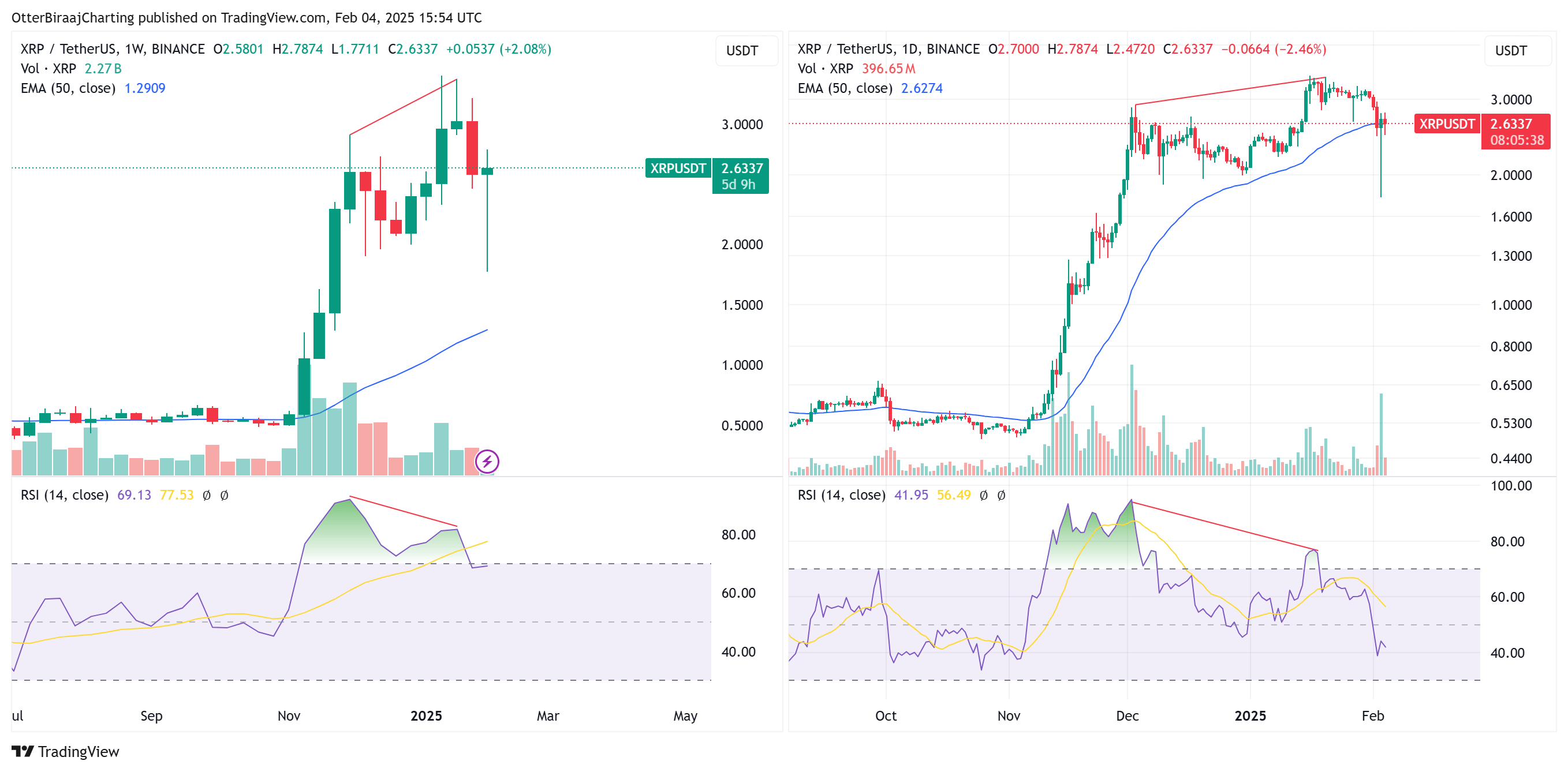This screenshot has height=772, width=1568.
Task: Click daily EMA value 2.6274
Action: [921, 88]
